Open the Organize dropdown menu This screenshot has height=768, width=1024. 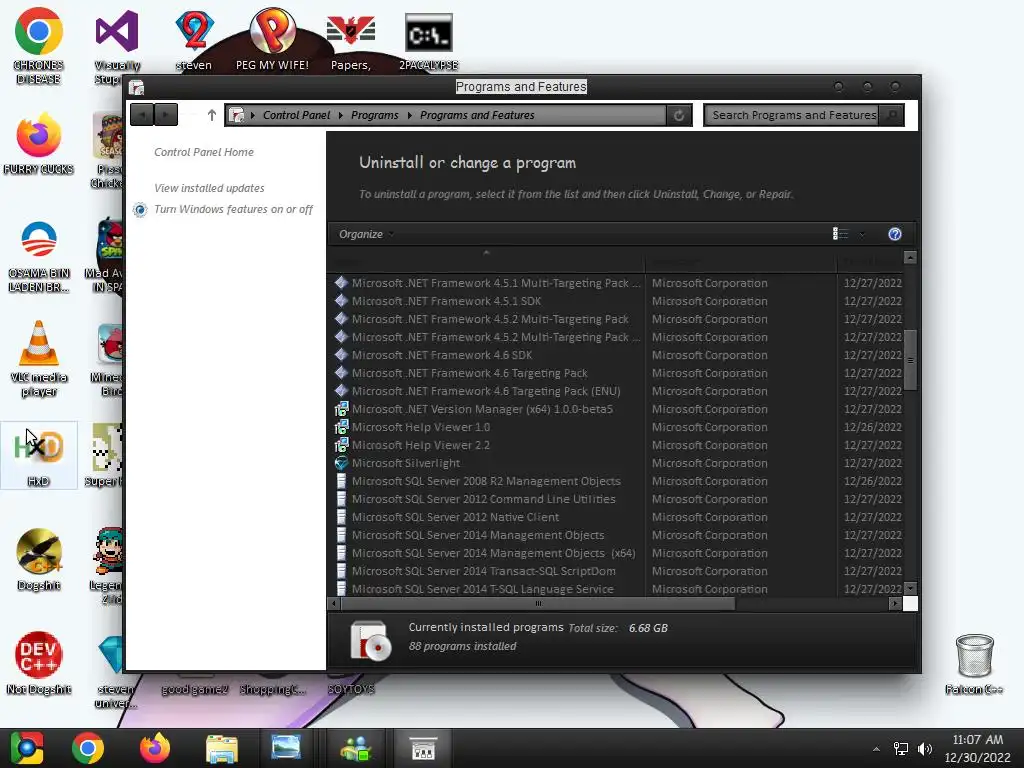tap(366, 234)
